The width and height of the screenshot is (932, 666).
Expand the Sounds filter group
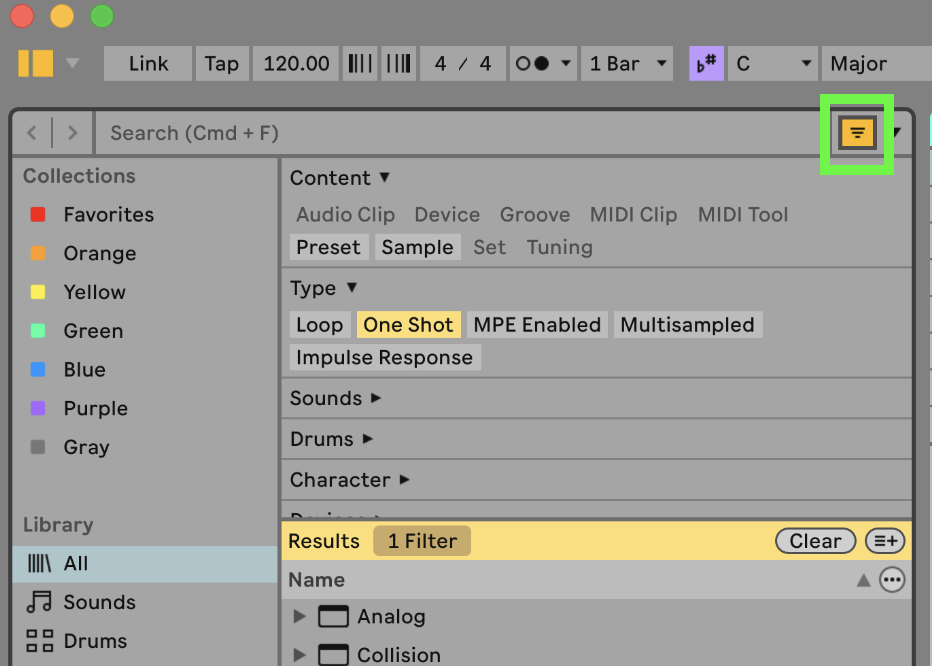(336, 398)
